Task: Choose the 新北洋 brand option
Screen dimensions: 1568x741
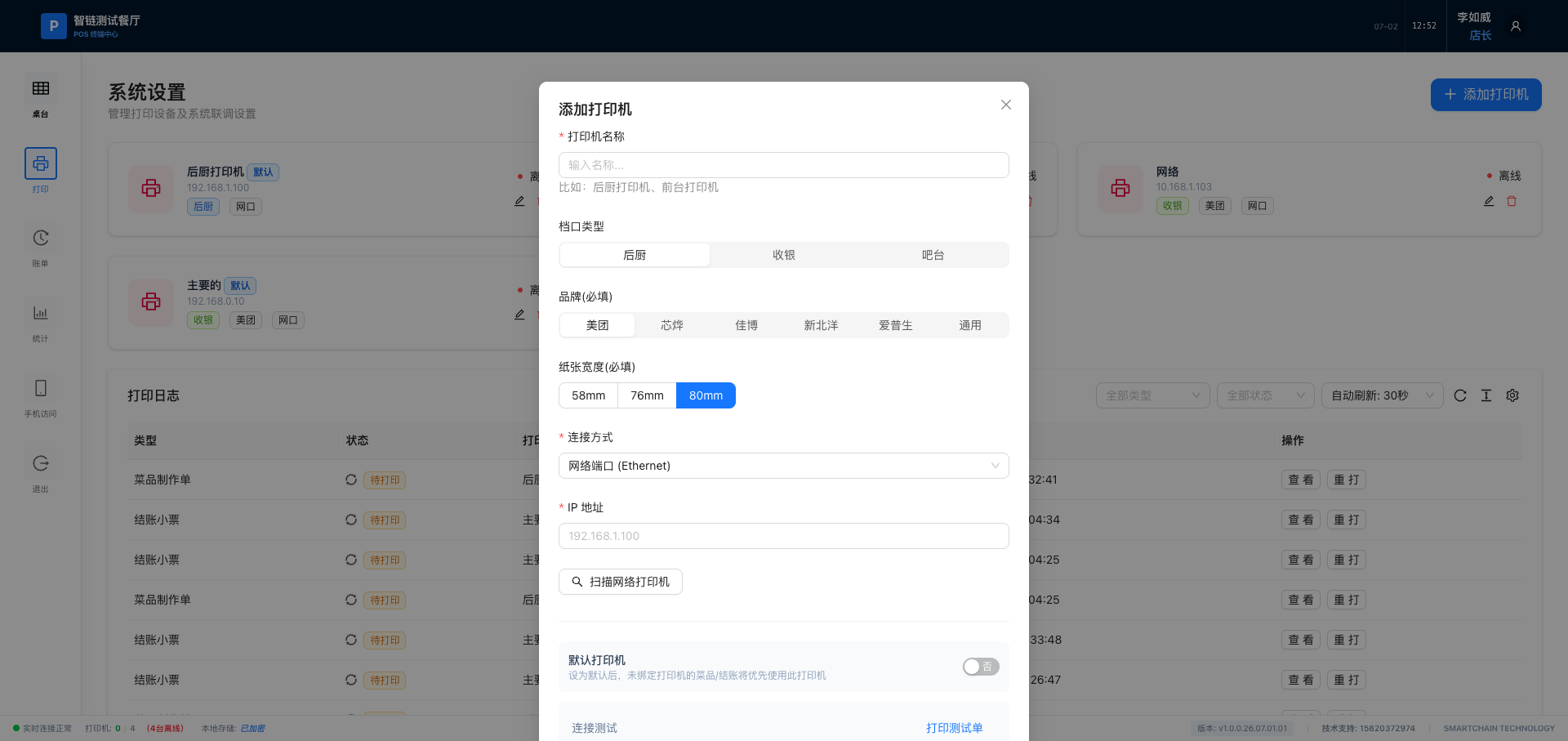Action: pos(821,325)
